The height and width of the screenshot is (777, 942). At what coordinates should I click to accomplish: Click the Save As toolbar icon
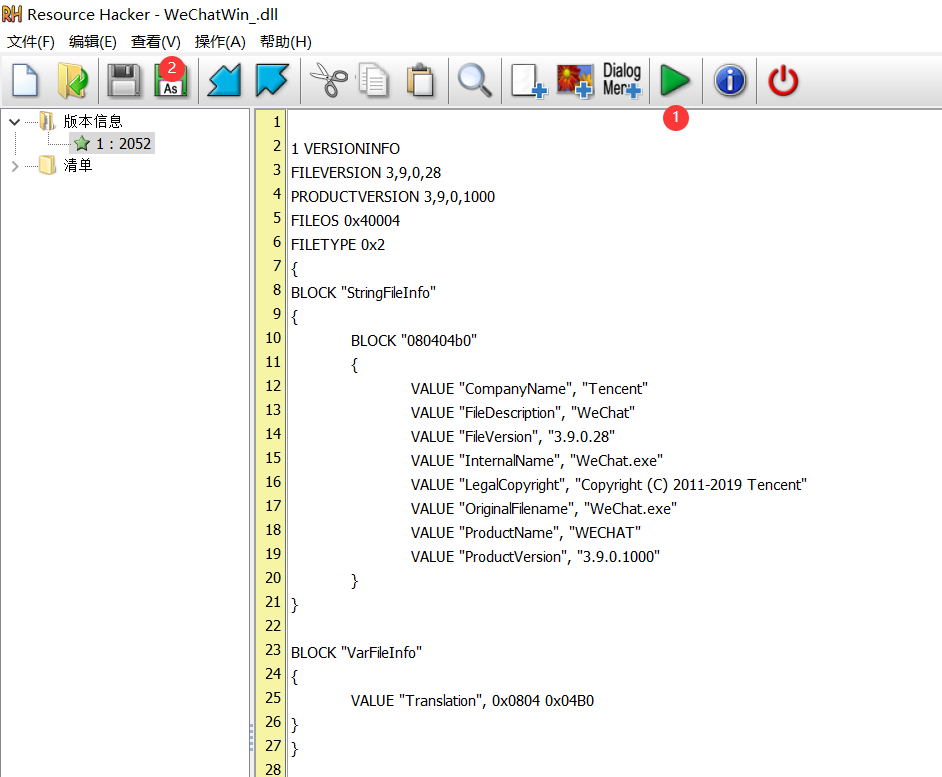pos(171,81)
